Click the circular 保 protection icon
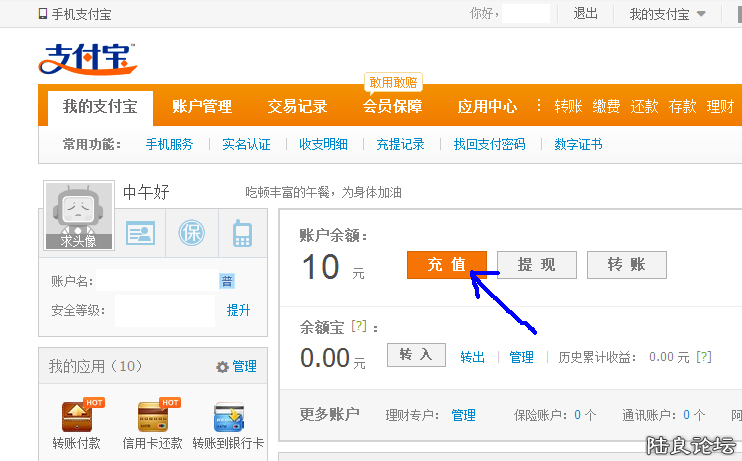This screenshot has width=742, height=461. click(191, 233)
